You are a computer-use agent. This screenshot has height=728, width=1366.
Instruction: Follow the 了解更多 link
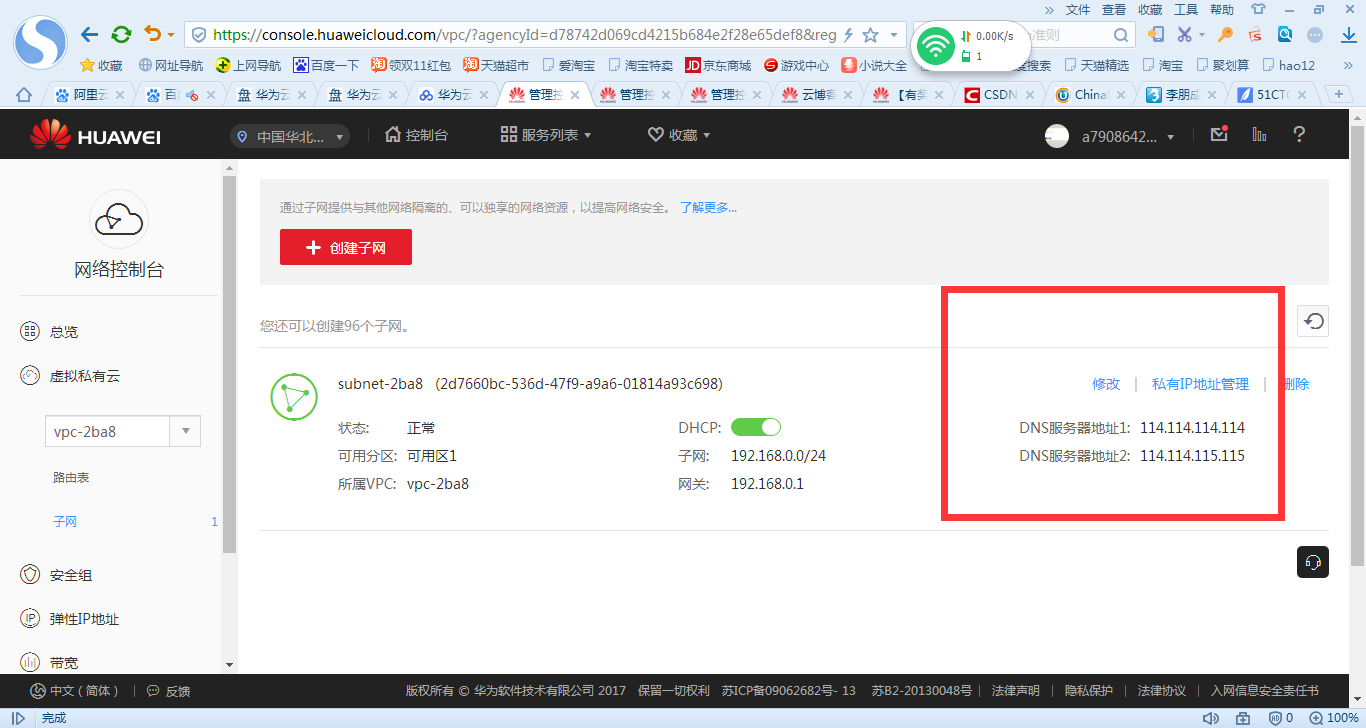point(709,208)
